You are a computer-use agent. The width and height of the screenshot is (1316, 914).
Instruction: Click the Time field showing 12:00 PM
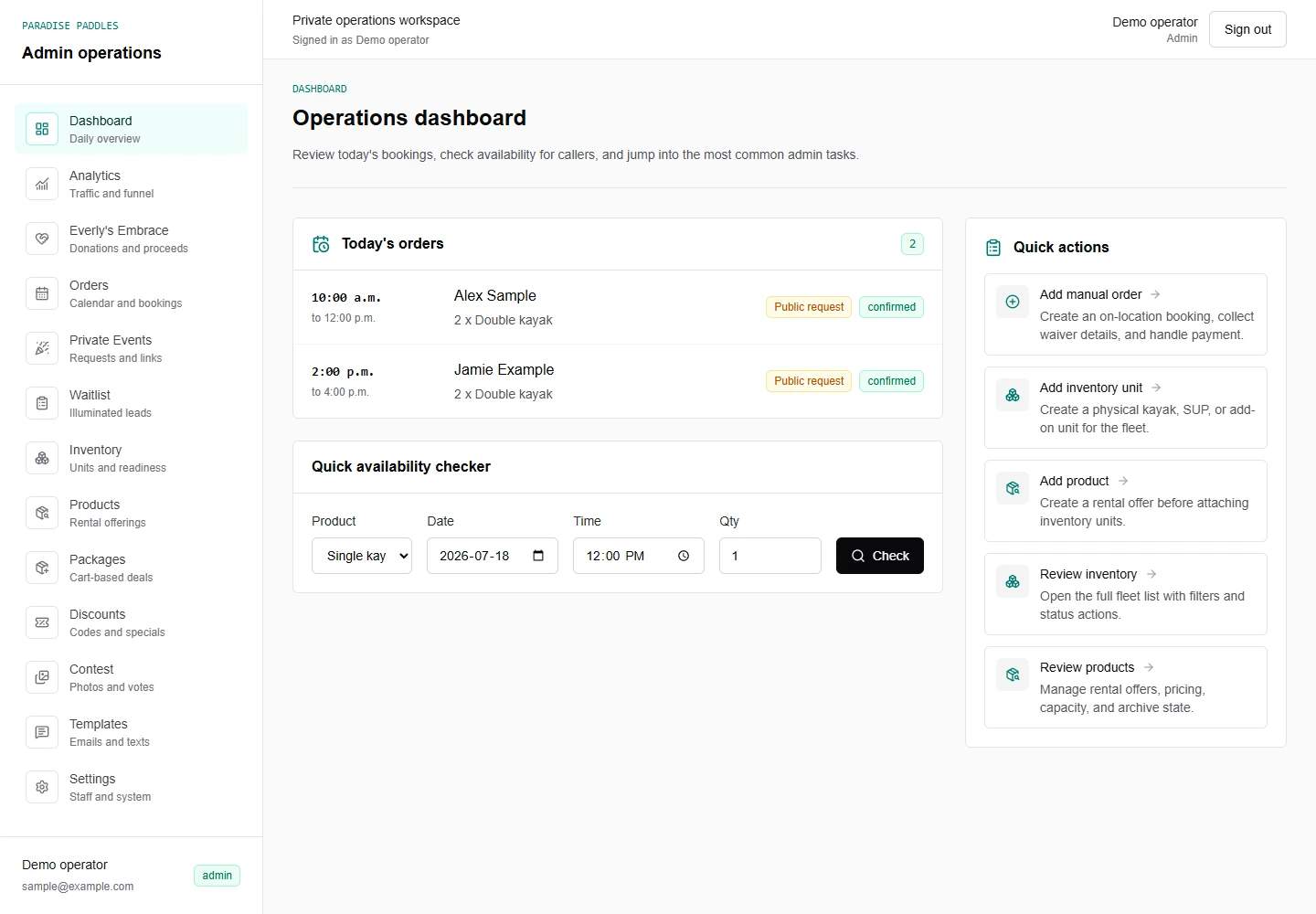639,556
